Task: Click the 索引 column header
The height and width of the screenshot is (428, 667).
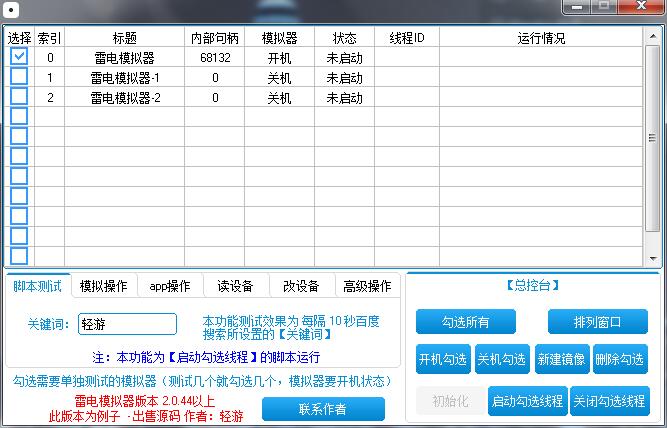Action: (x=49, y=38)
